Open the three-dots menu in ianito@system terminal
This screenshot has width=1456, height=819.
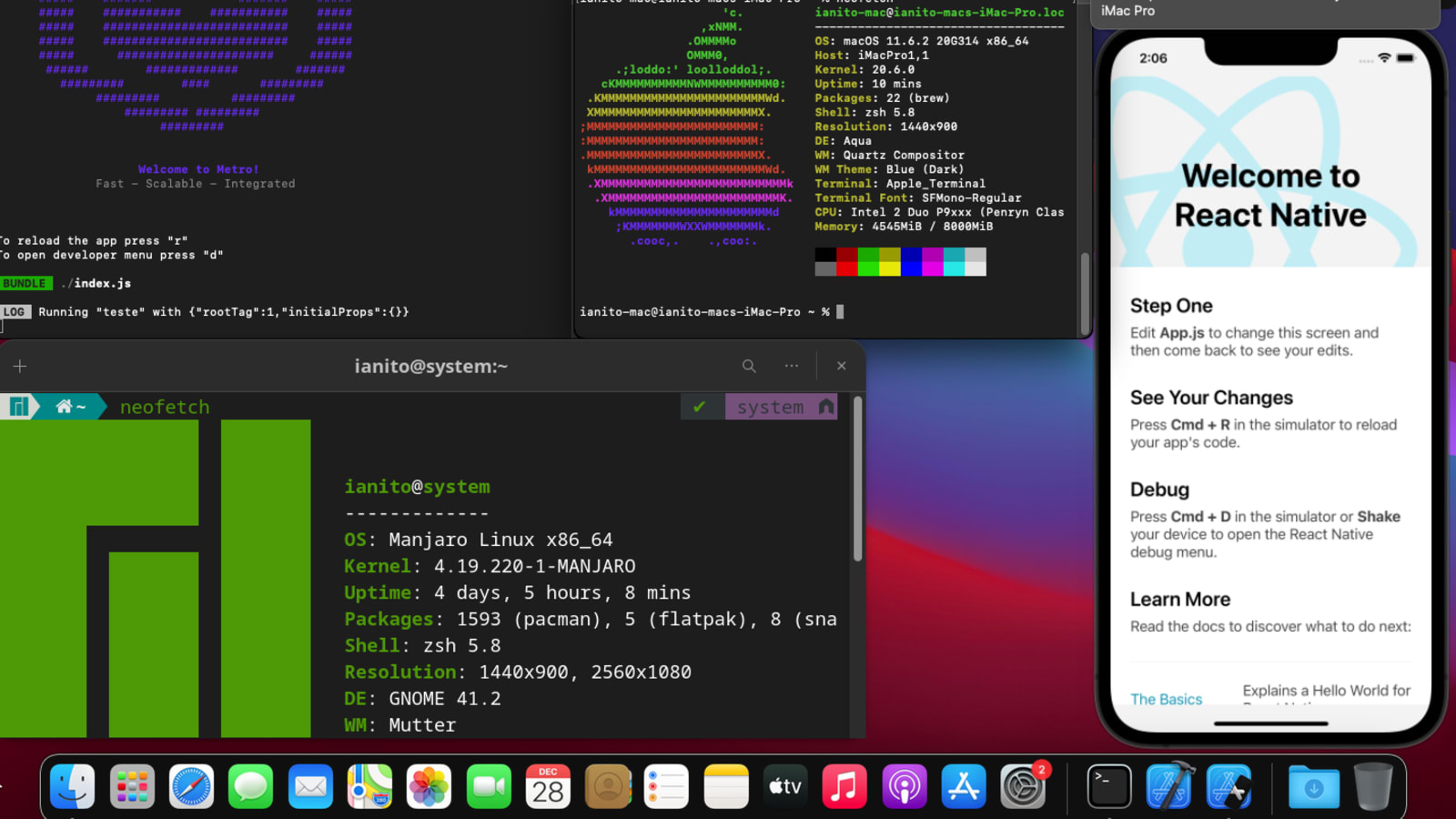792,366
